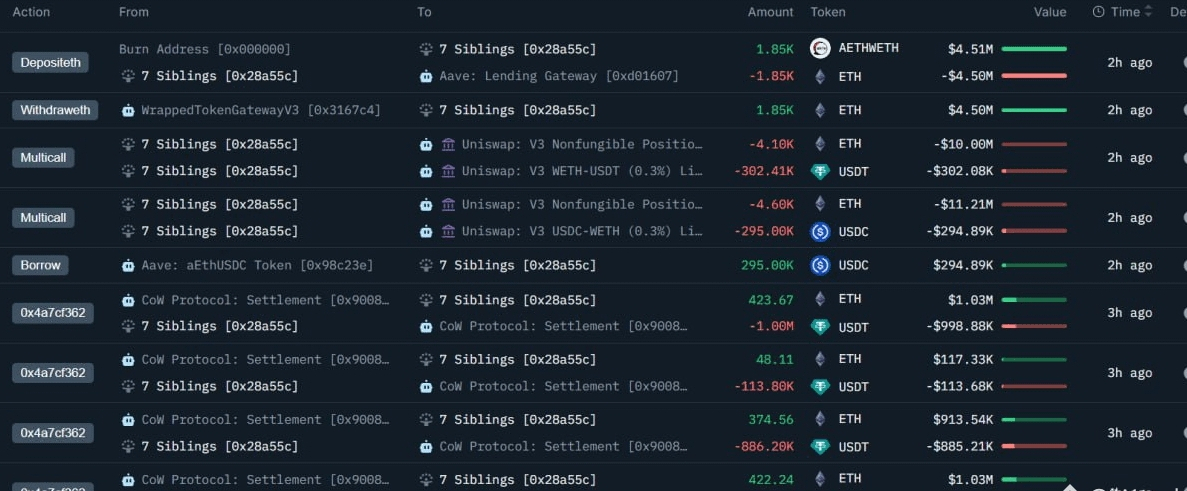1187x491 pixels.
Task: Open the Withdraweth action tag
Action: click(x=55, y=110)
